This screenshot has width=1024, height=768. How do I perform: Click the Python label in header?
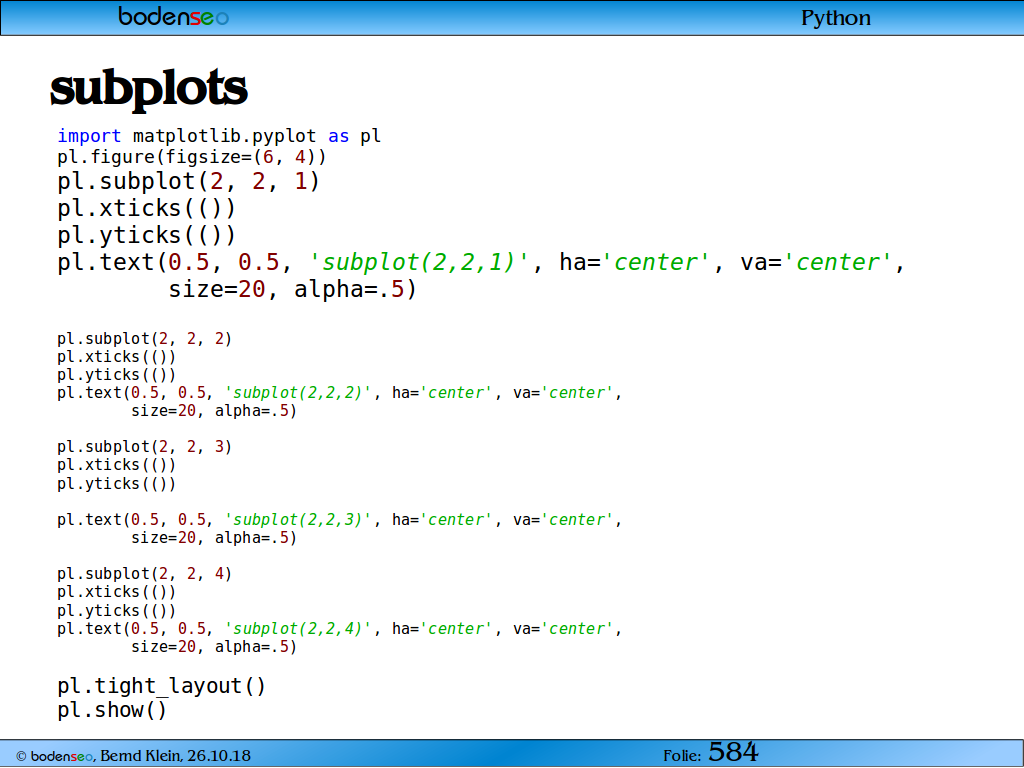click(x=835, y=18)
